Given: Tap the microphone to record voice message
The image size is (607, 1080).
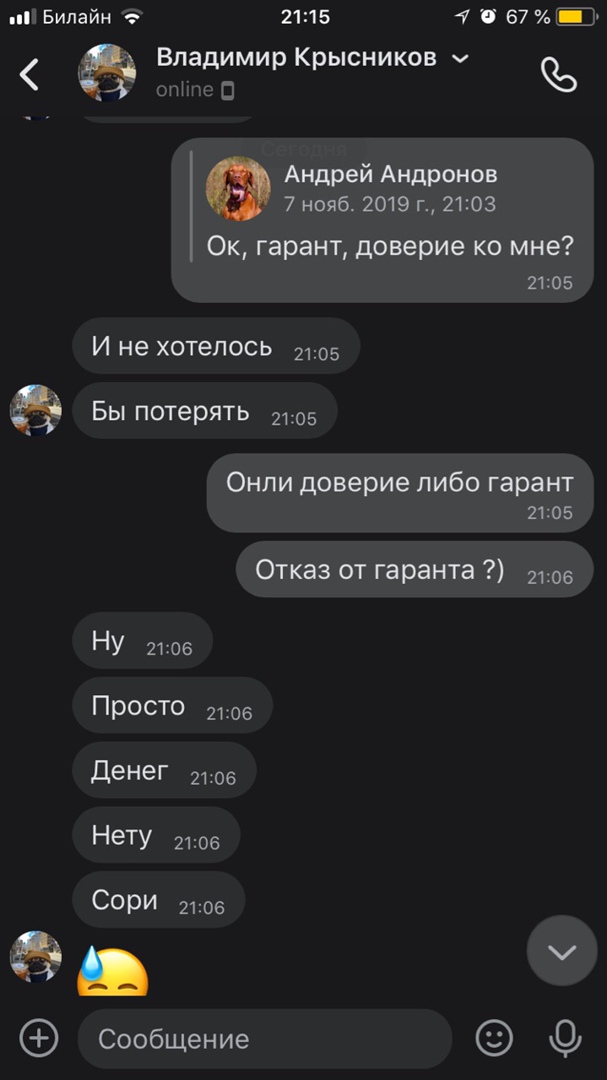Looking at the screenshot, I should tap(565, 1038).
